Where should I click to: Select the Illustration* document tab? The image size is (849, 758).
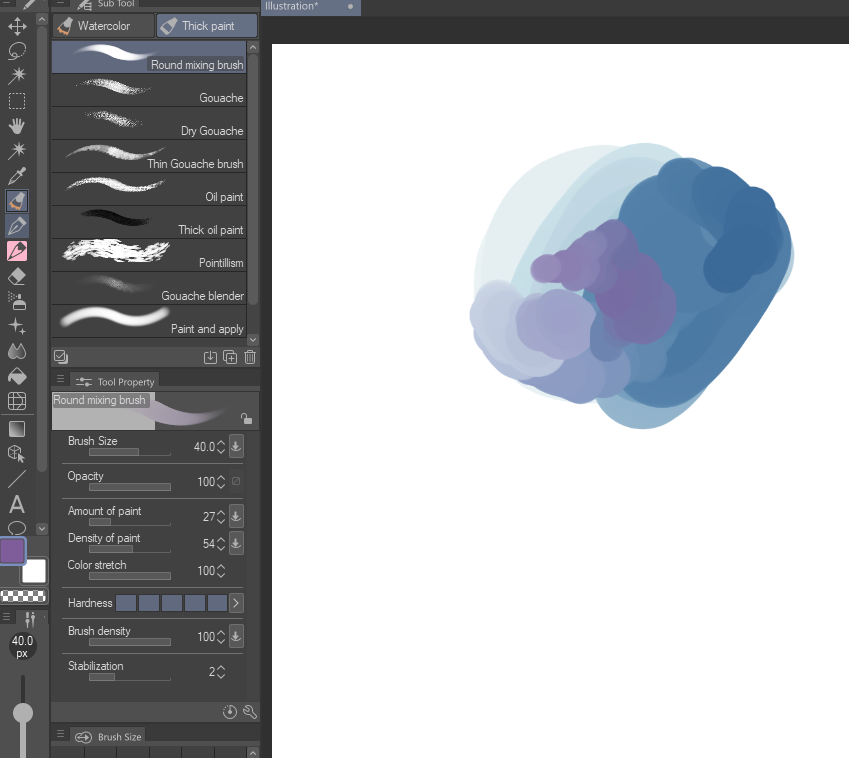[310, 7]
